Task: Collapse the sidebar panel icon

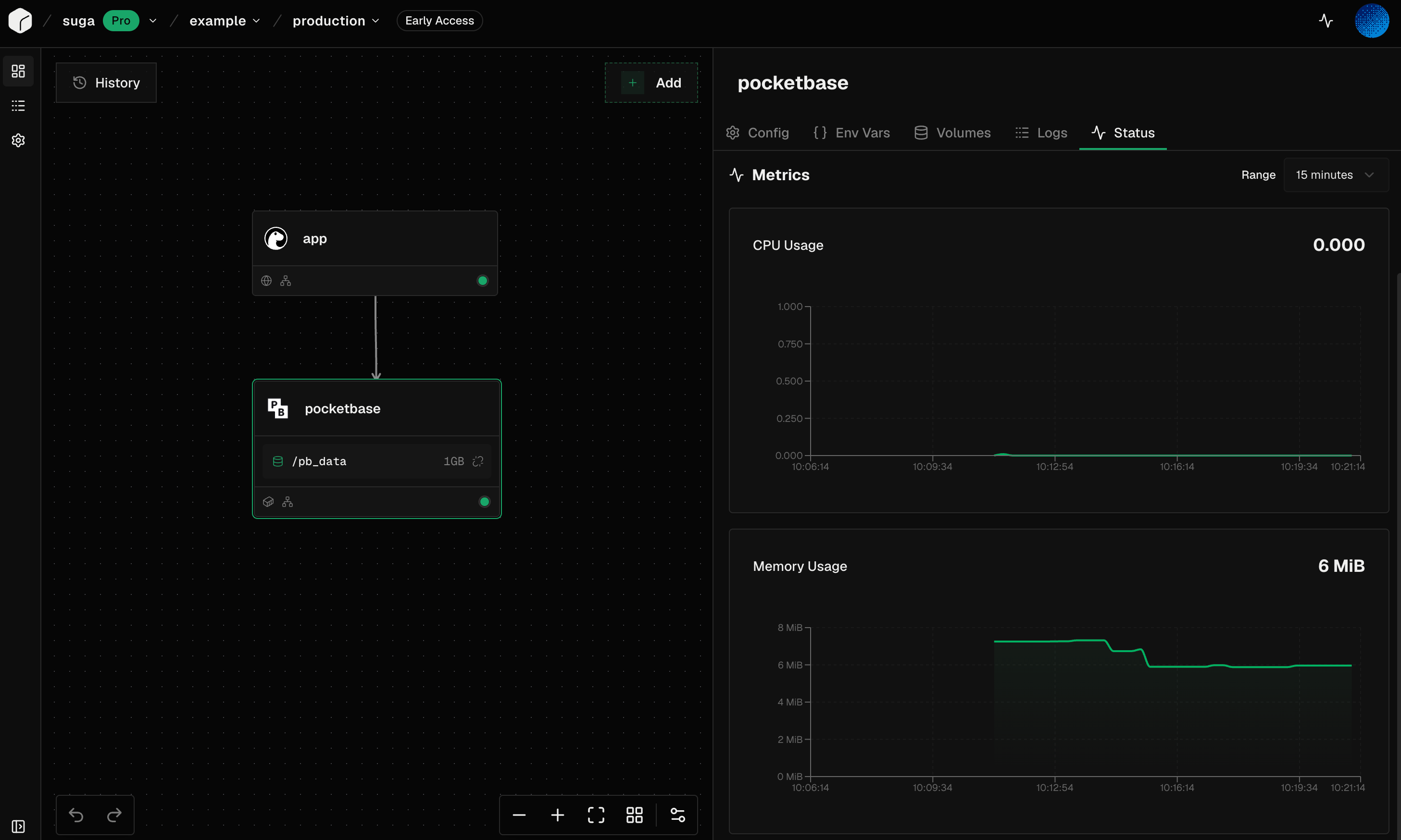Action: click(x=18, y=826)
